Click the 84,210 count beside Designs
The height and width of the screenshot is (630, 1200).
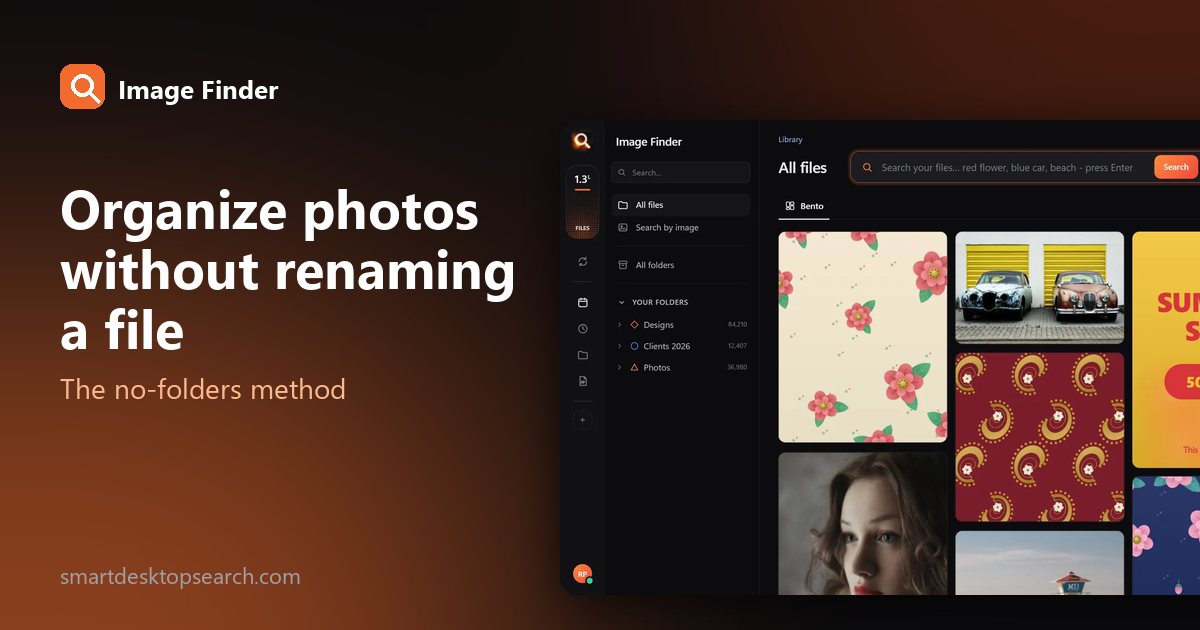coord(737,325)
